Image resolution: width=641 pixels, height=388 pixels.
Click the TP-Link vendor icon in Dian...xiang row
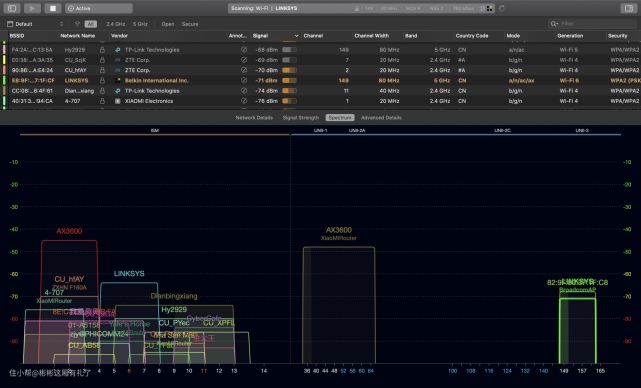117,91
